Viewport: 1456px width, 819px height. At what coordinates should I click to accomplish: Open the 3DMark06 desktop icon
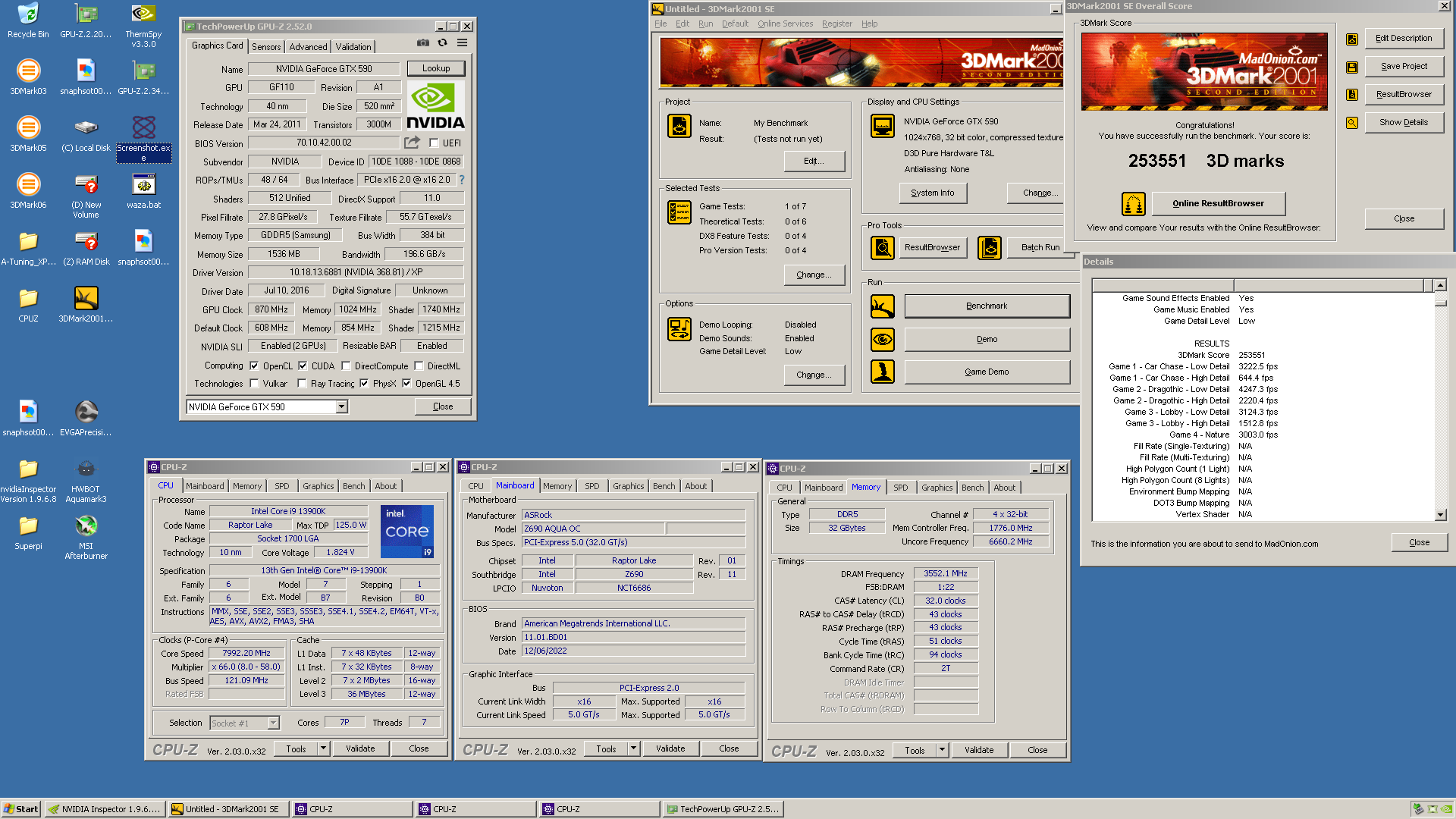click(28, 191)
